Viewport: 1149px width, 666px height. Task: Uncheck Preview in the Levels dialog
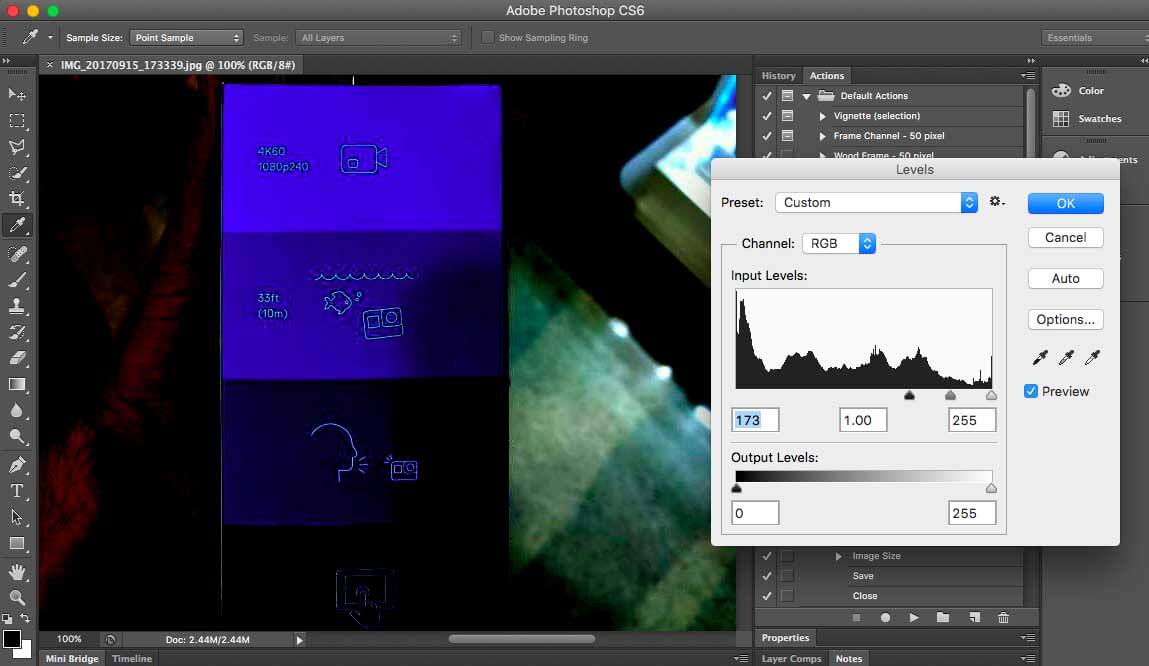(1031, 391)
